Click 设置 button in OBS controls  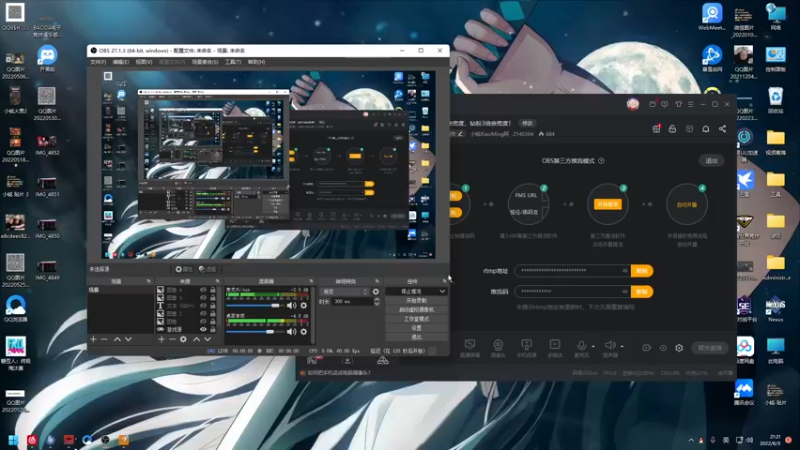point(416,328)
